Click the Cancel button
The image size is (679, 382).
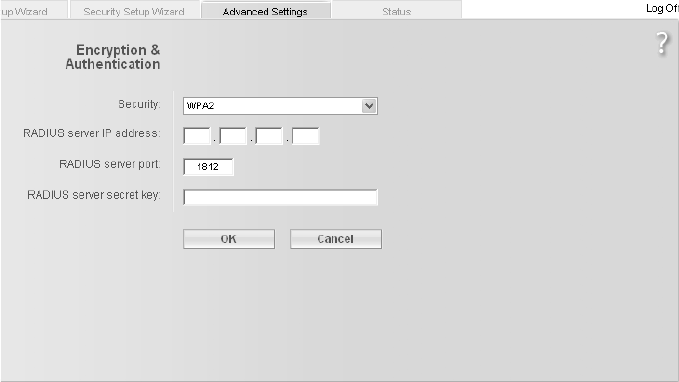pyautogui.click(x=336, y=239)
